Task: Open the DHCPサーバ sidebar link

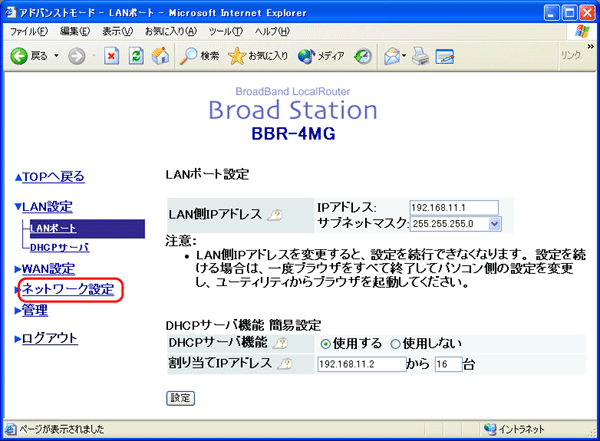Action: point(60,248)
